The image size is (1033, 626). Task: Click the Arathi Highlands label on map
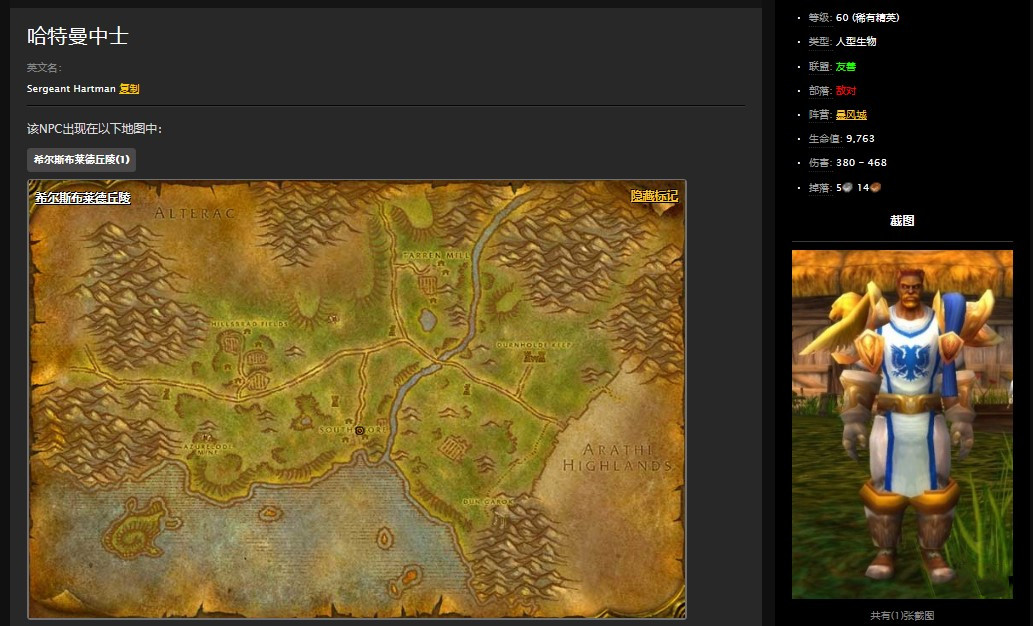pyautogui.click(x=616, y=458)
